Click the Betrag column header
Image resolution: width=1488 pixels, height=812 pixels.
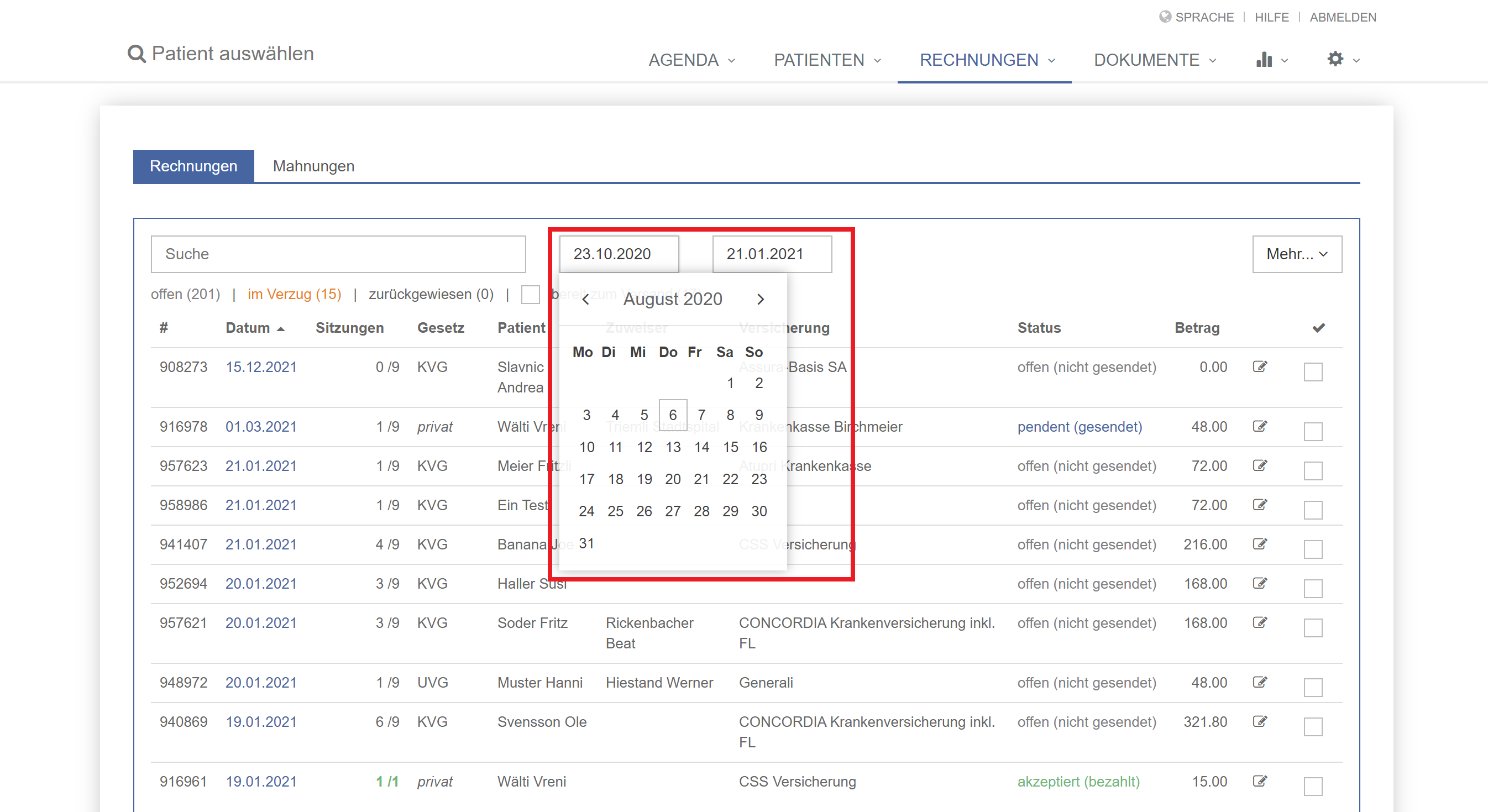pyautogui.click(x=1197, y=328)
